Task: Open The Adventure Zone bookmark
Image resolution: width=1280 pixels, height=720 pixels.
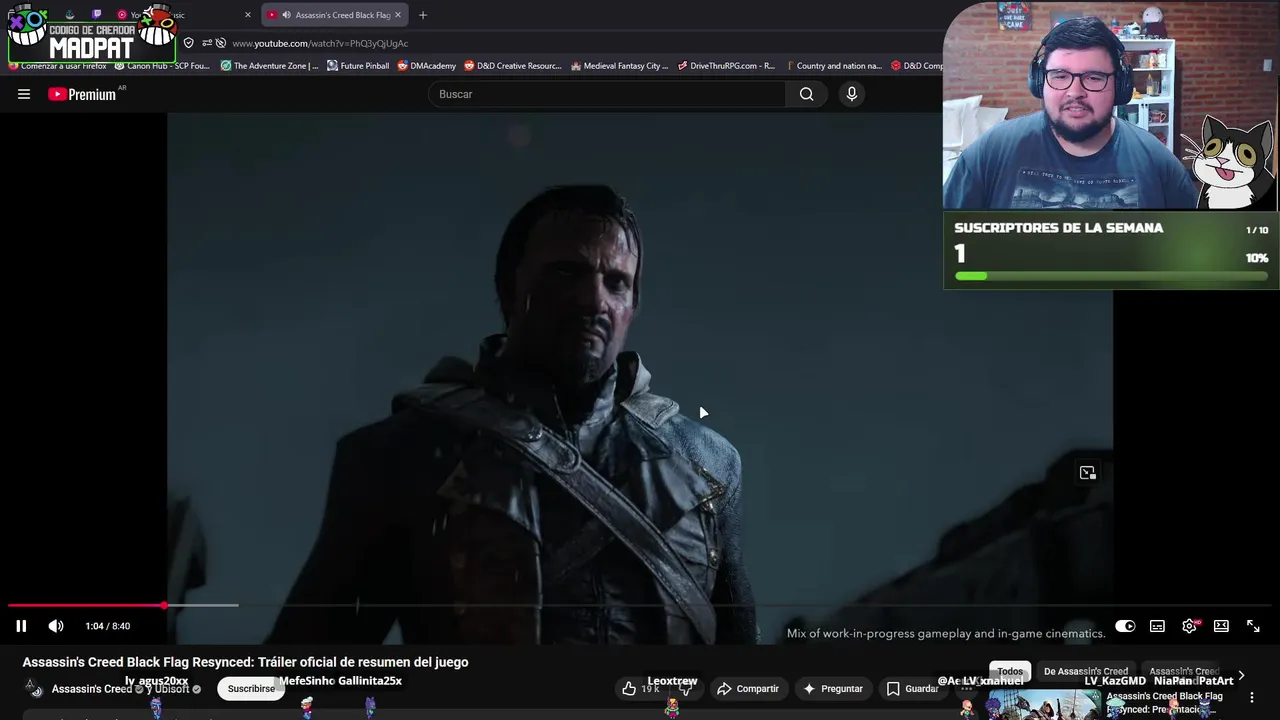Action: pyautogui.click(x=269, y=66)
